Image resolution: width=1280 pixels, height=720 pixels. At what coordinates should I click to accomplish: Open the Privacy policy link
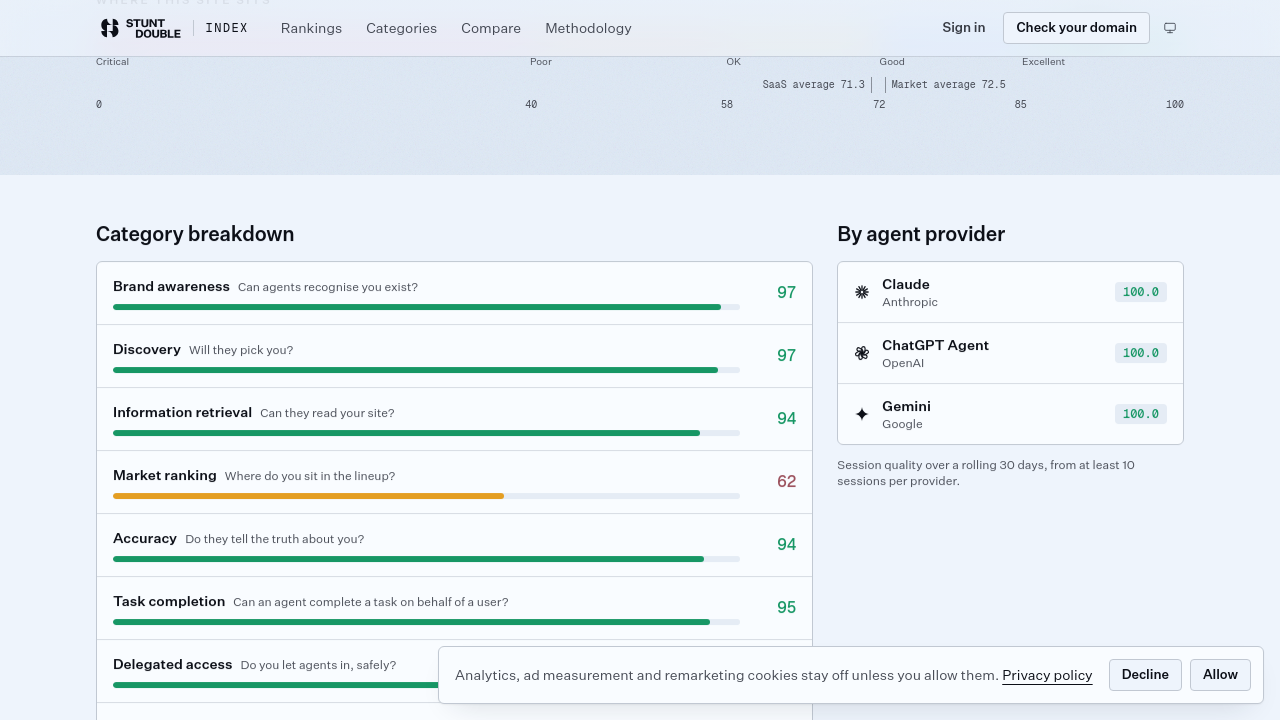1047,676
